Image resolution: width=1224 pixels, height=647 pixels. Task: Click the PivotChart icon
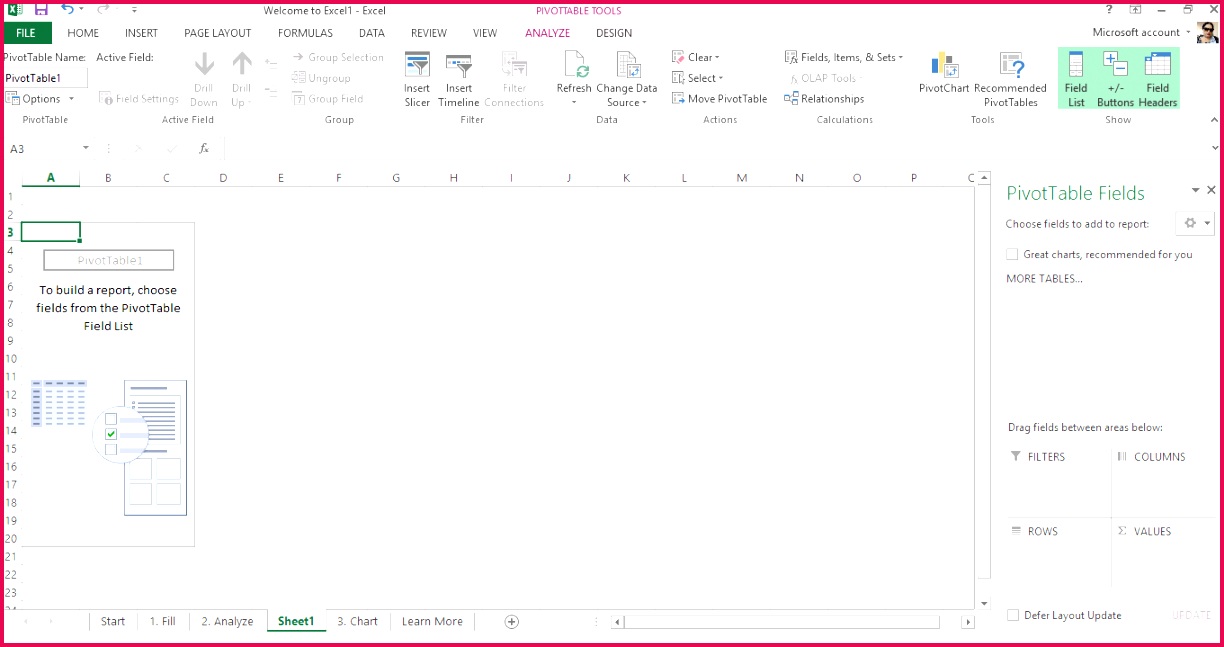click(944, 74)
